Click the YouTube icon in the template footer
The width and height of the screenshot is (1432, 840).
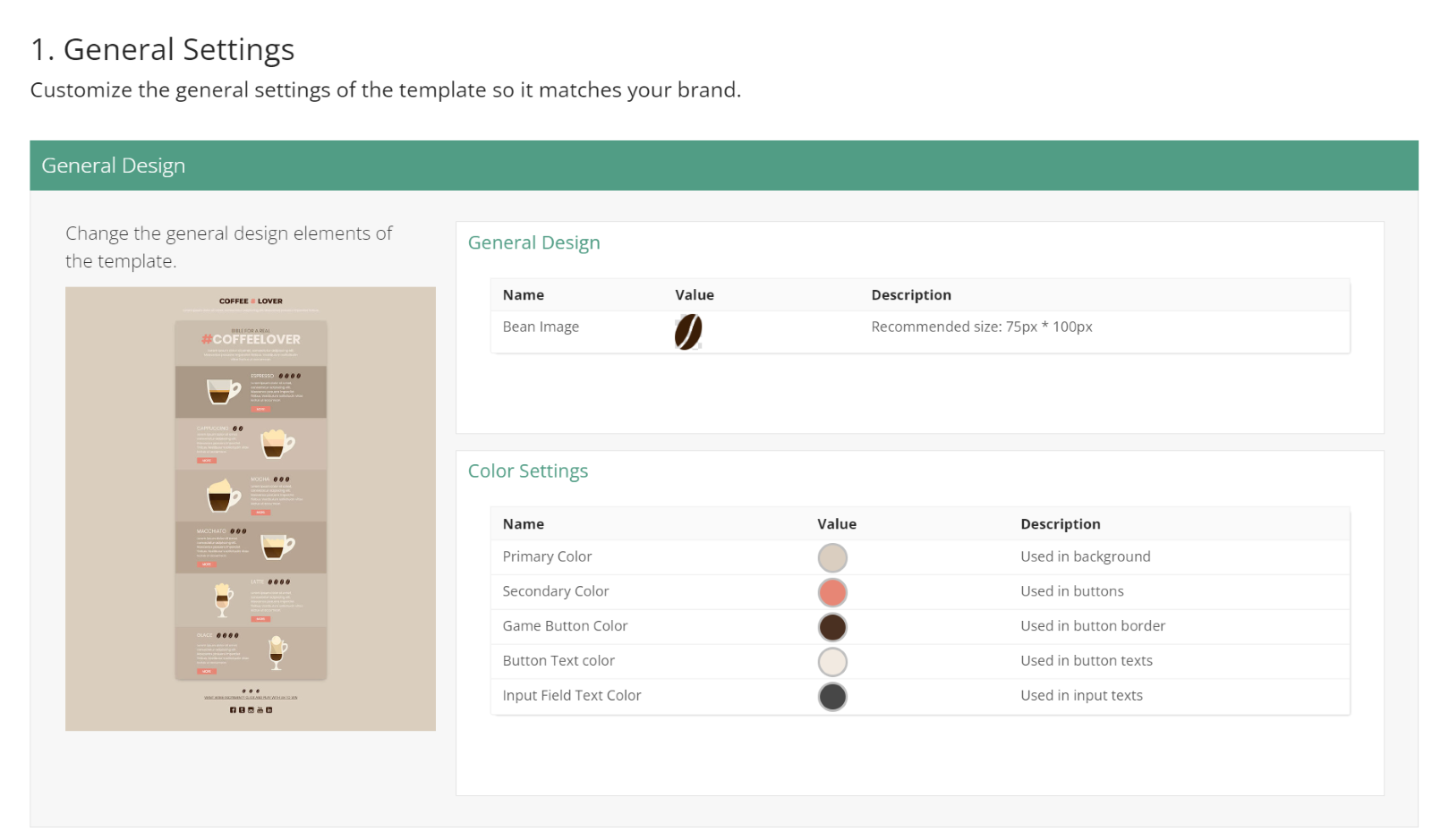pos(260,709)
